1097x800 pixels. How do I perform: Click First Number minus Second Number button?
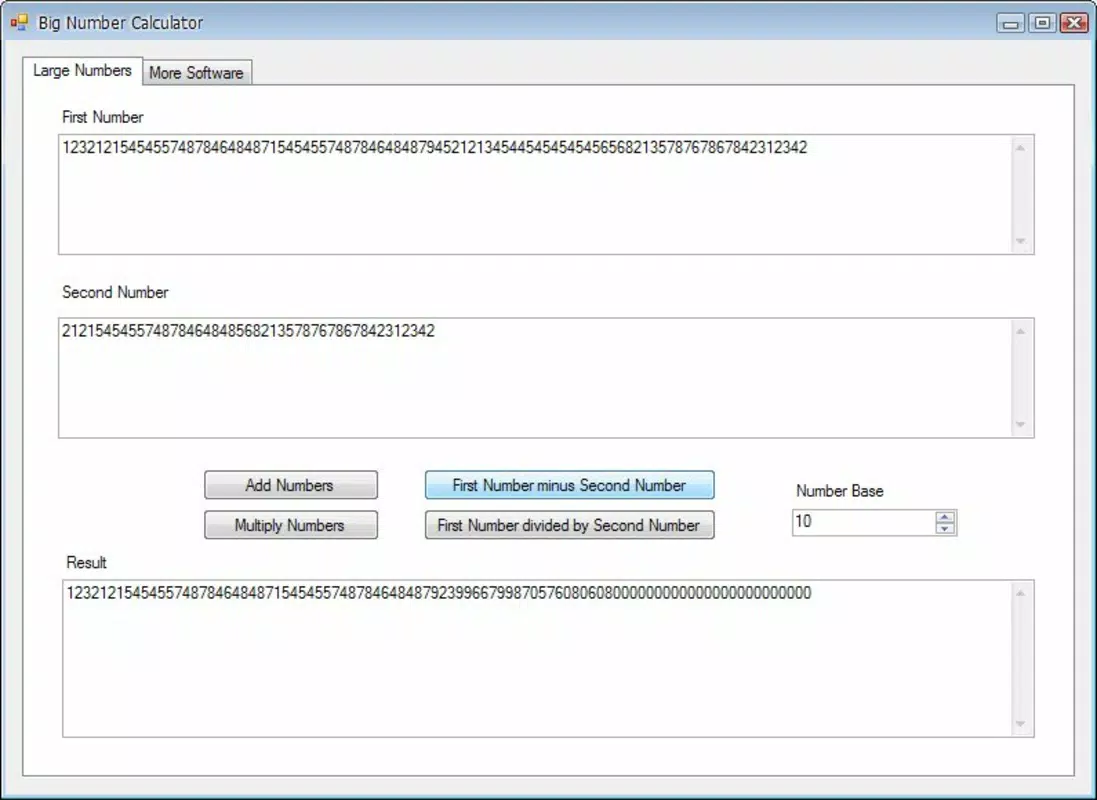[569, 485]
